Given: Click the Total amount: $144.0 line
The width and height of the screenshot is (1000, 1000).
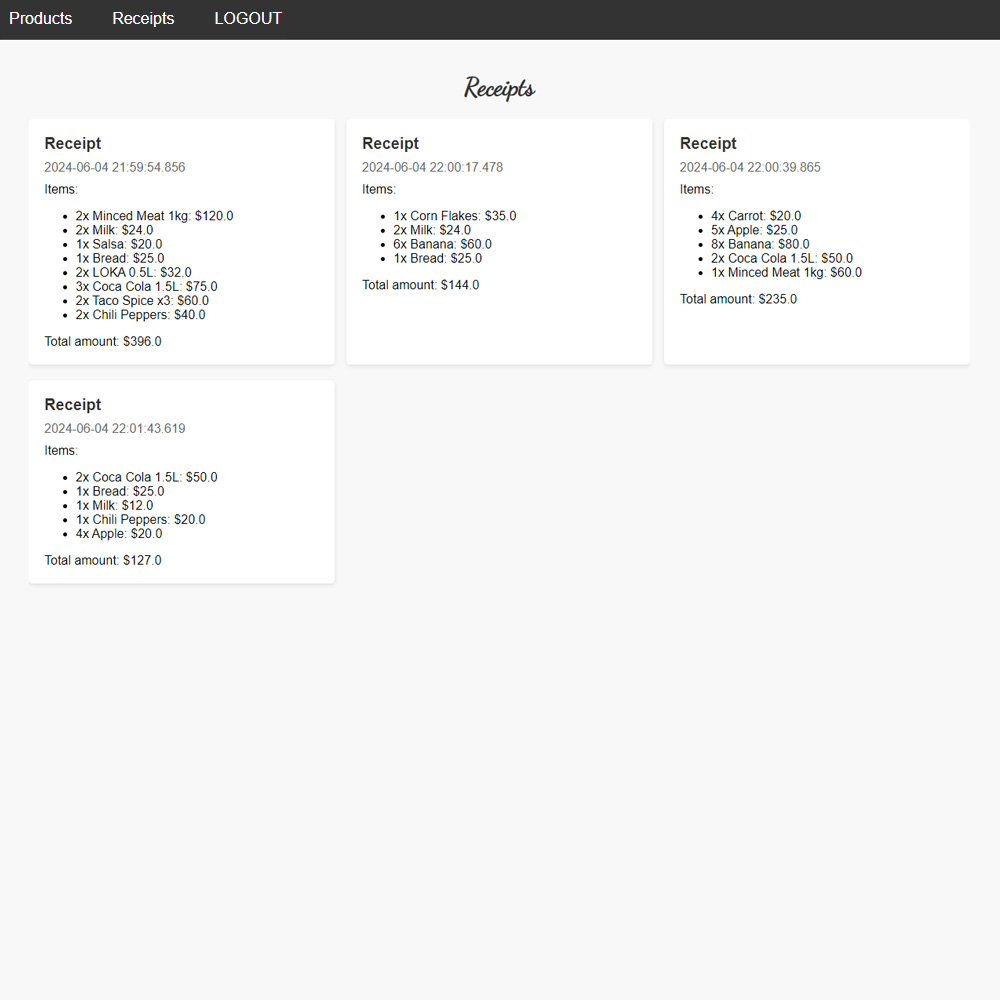Looking at the screenshot, I should 420,285.
